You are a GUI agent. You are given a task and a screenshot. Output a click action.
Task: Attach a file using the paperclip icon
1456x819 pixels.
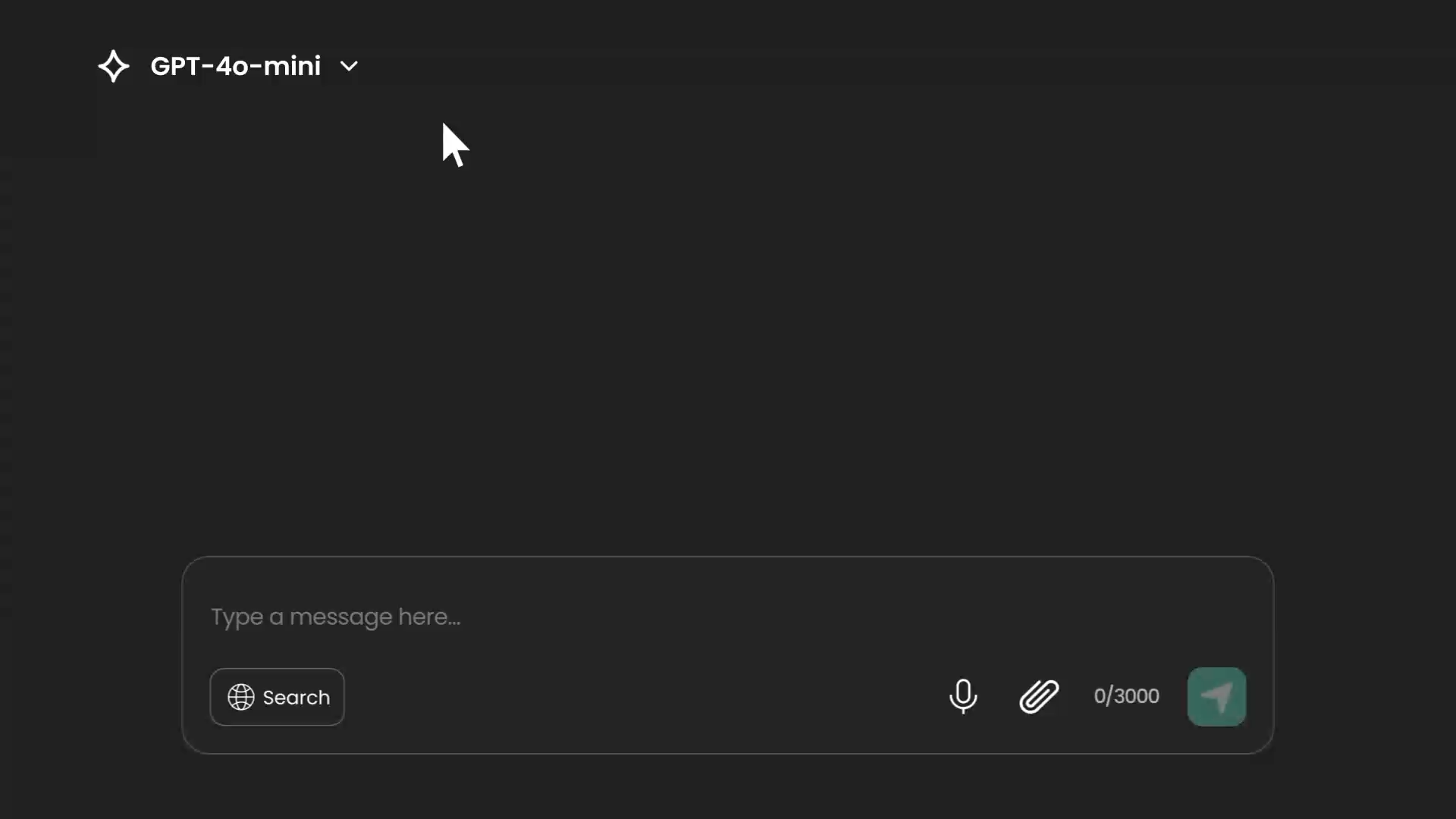[x=1039, y=696]
